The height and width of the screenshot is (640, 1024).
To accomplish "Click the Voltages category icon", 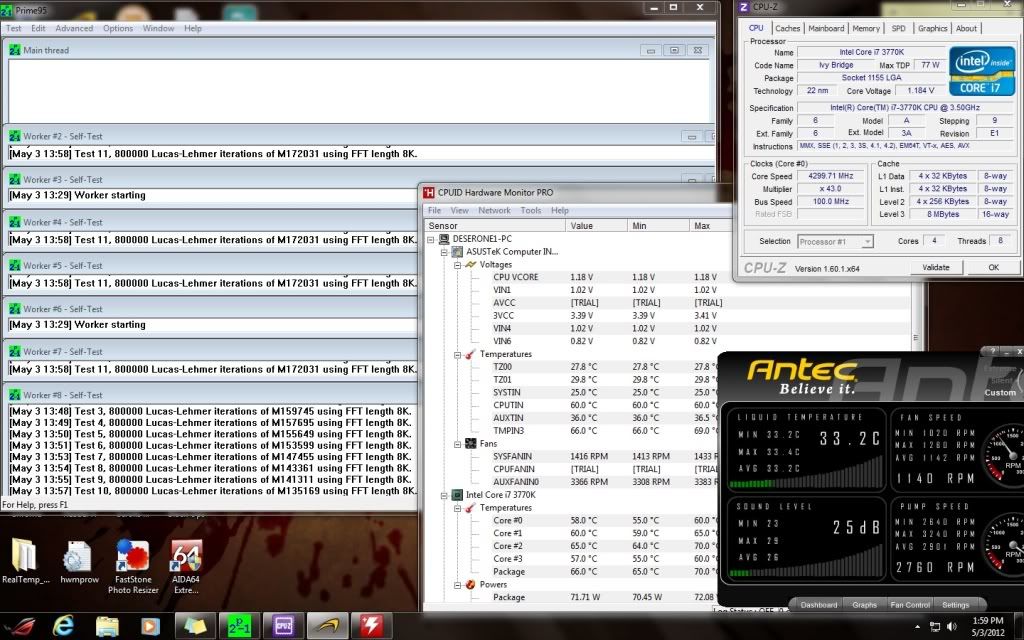I will click(x=470, y=264).
